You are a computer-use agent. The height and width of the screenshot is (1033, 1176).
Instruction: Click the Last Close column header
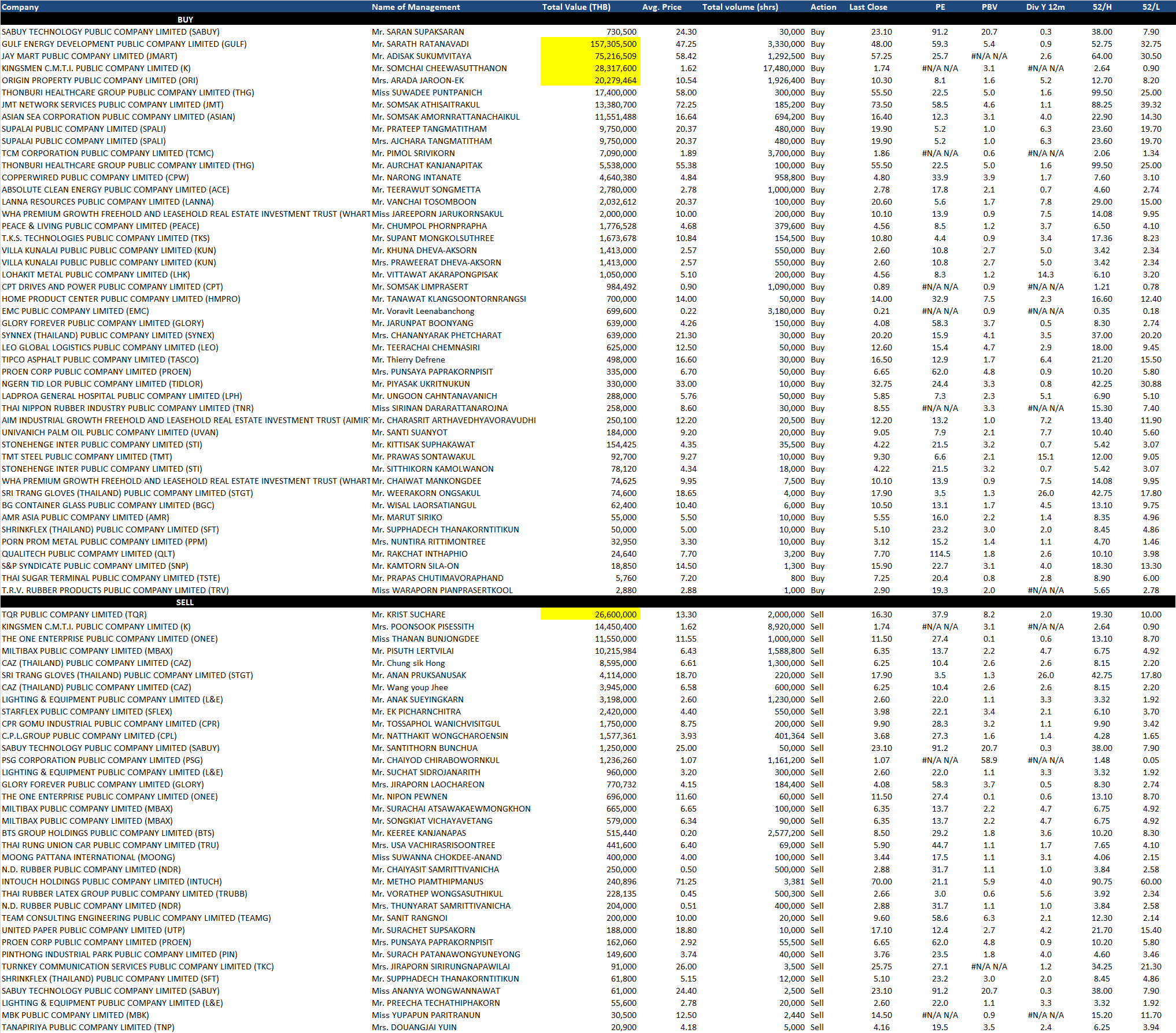click(x=868, y=7)
